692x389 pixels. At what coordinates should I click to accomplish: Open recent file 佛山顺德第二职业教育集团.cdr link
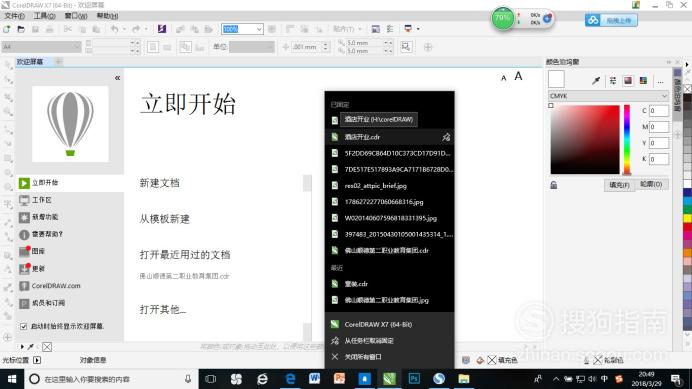[184, 276]
